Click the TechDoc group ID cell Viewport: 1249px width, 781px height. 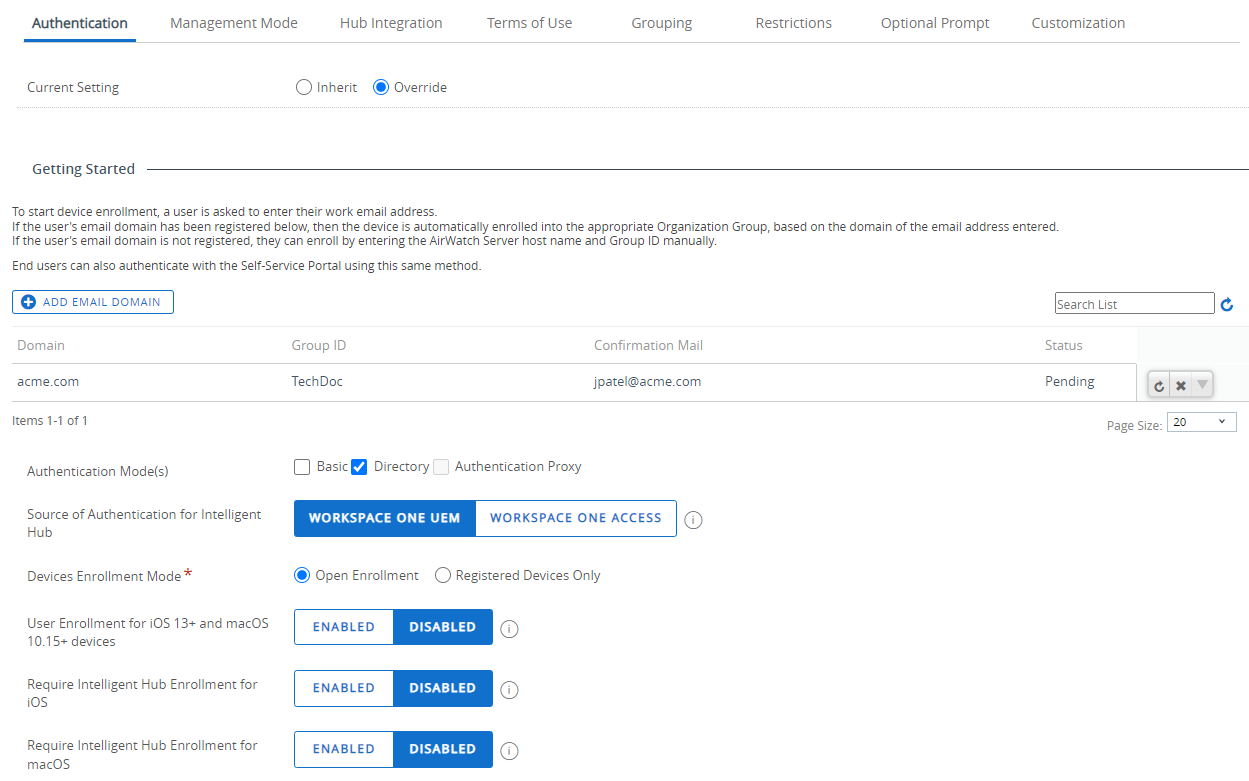point(317,381)
